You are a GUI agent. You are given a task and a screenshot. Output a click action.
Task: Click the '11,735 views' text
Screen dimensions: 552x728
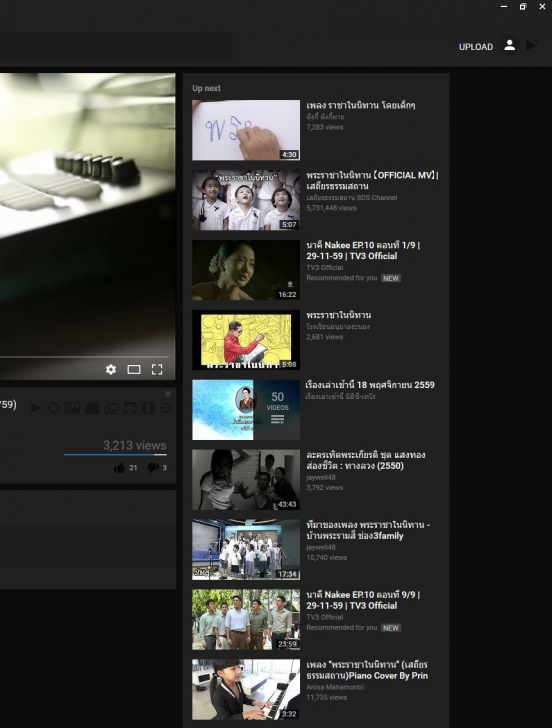[326, 697]
